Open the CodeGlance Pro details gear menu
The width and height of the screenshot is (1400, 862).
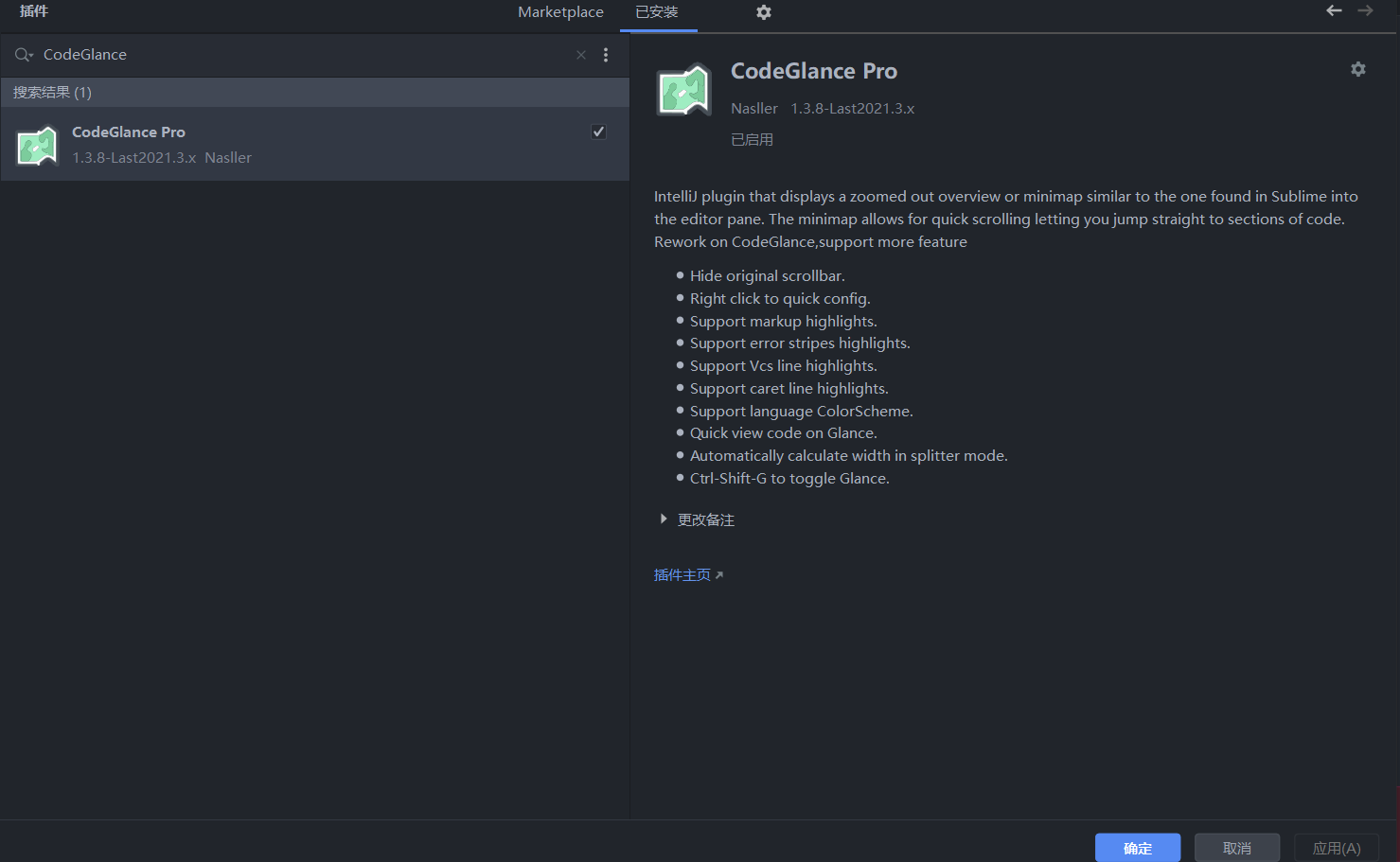point(1358,69)
